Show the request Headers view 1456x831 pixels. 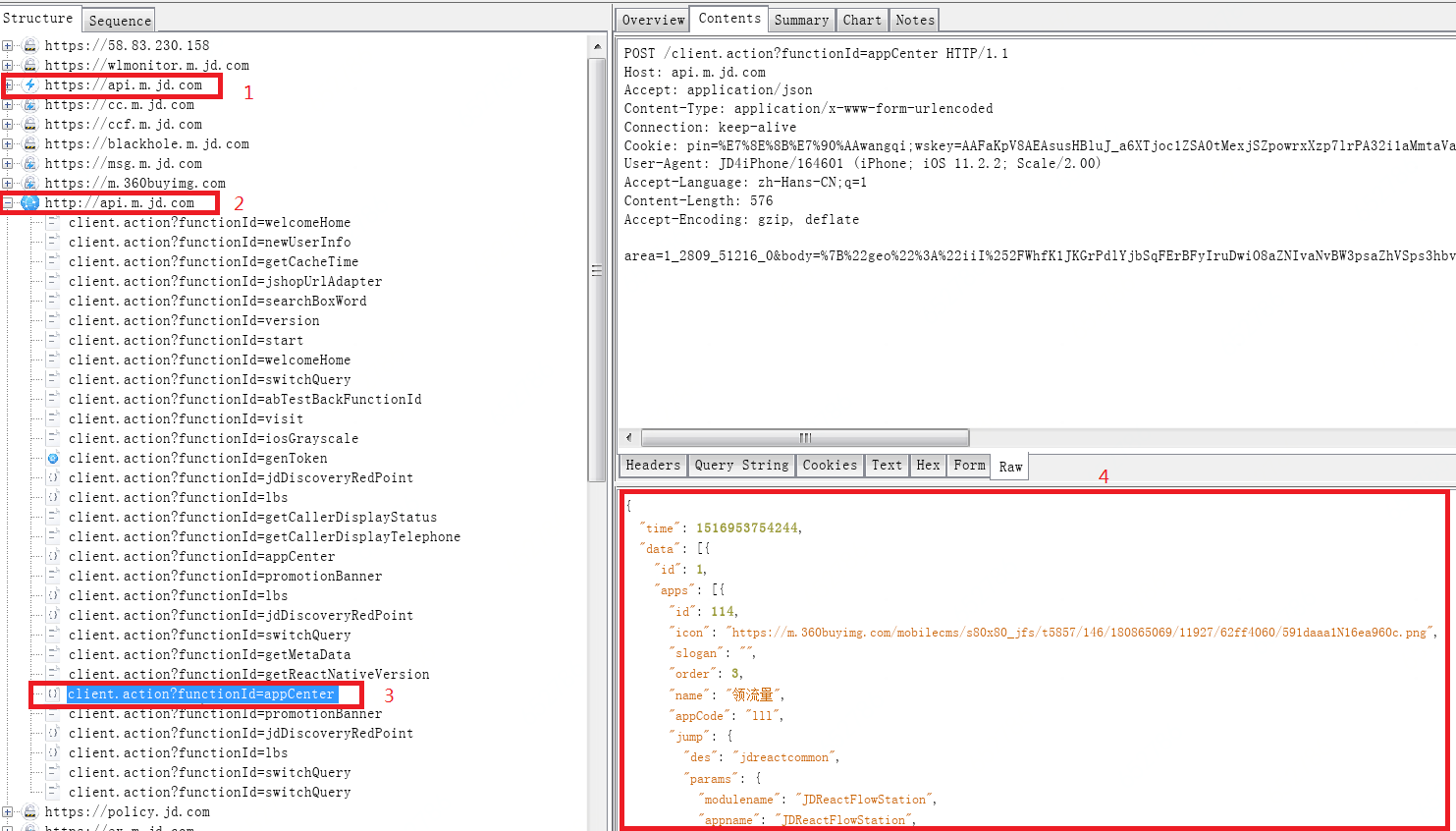[653, 466]
